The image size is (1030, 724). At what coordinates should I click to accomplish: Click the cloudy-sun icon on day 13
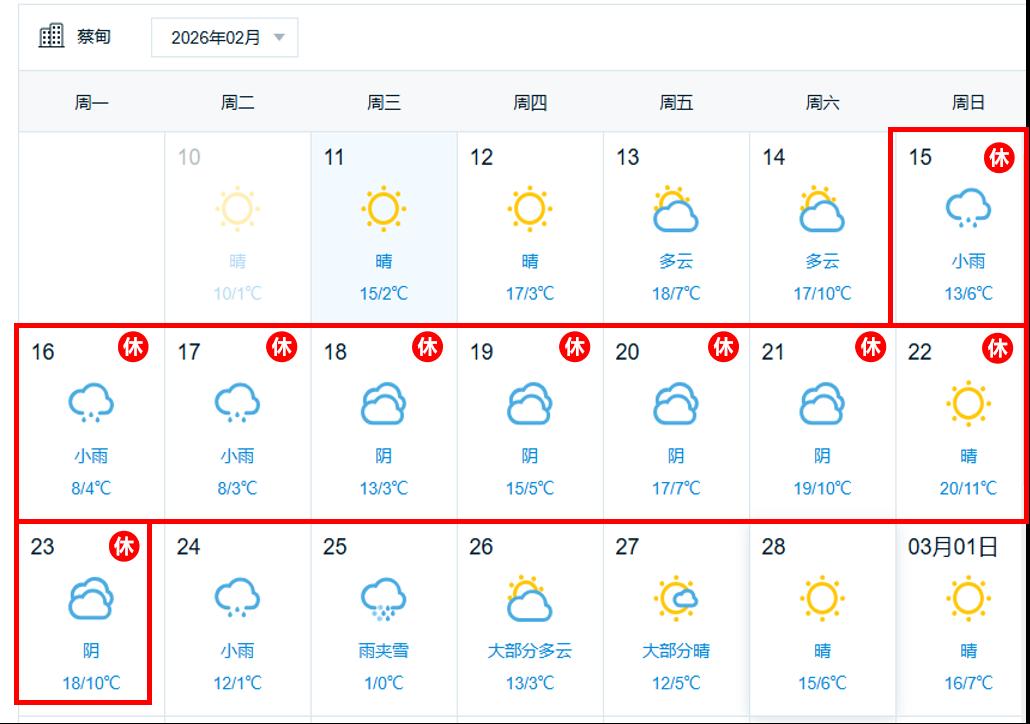(676, 210)
